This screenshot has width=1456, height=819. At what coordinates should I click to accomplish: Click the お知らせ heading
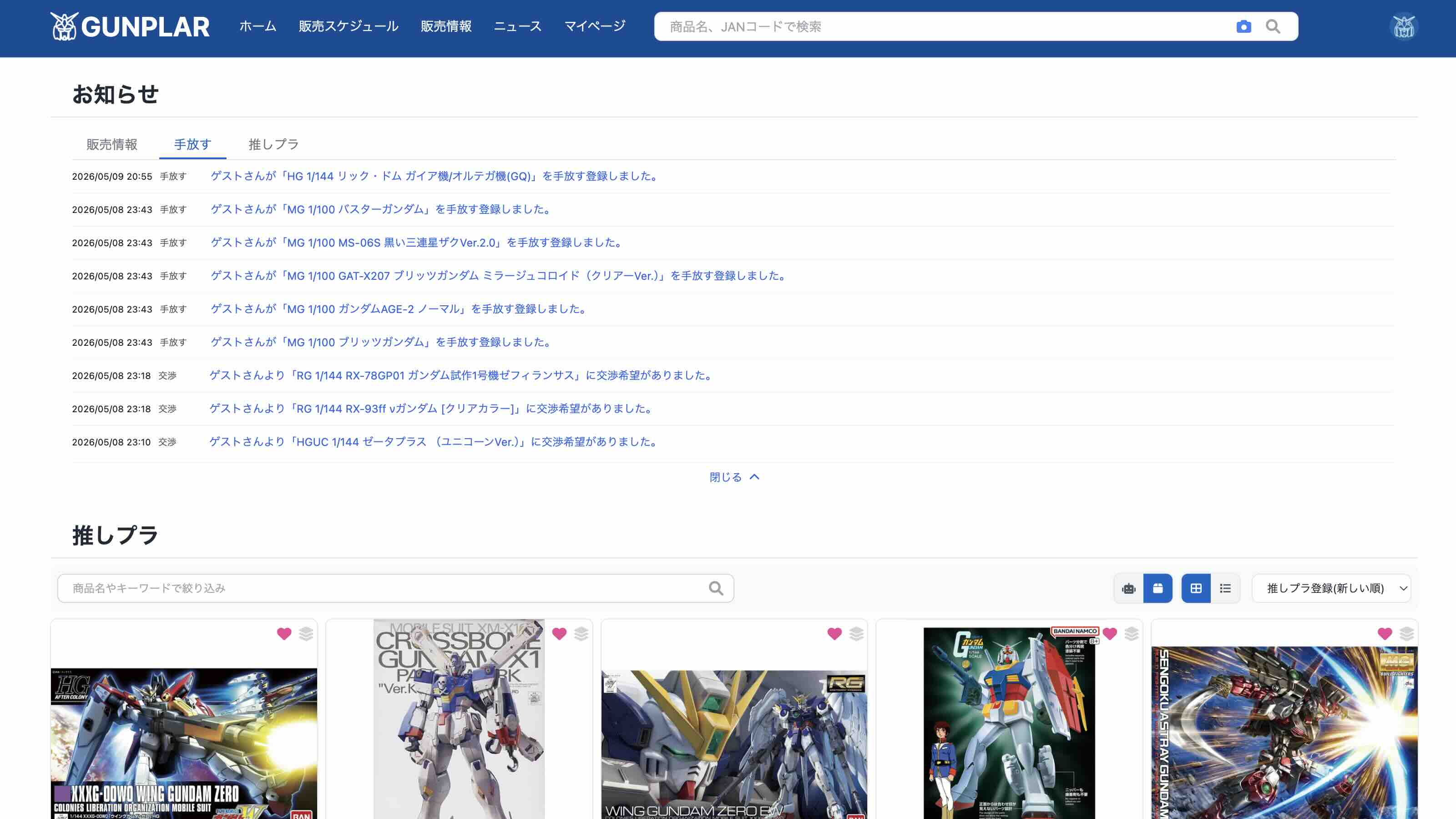[115, 94]
